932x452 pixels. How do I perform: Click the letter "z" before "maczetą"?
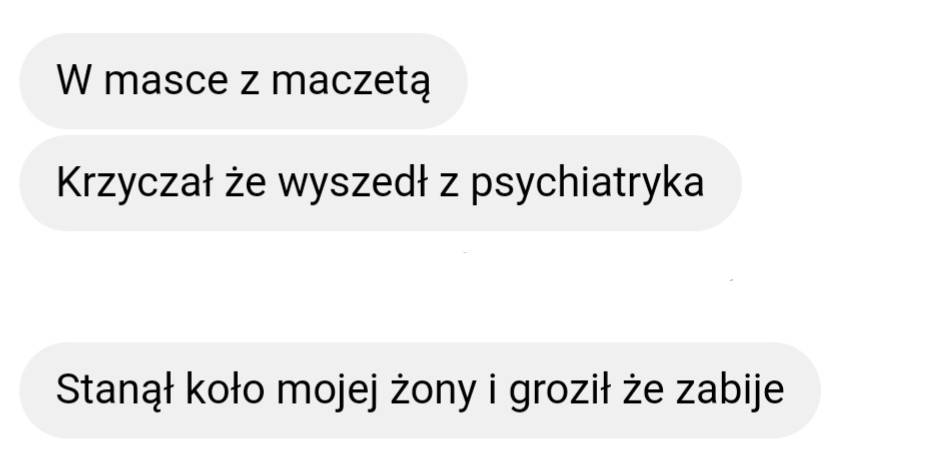pos(250,83)
